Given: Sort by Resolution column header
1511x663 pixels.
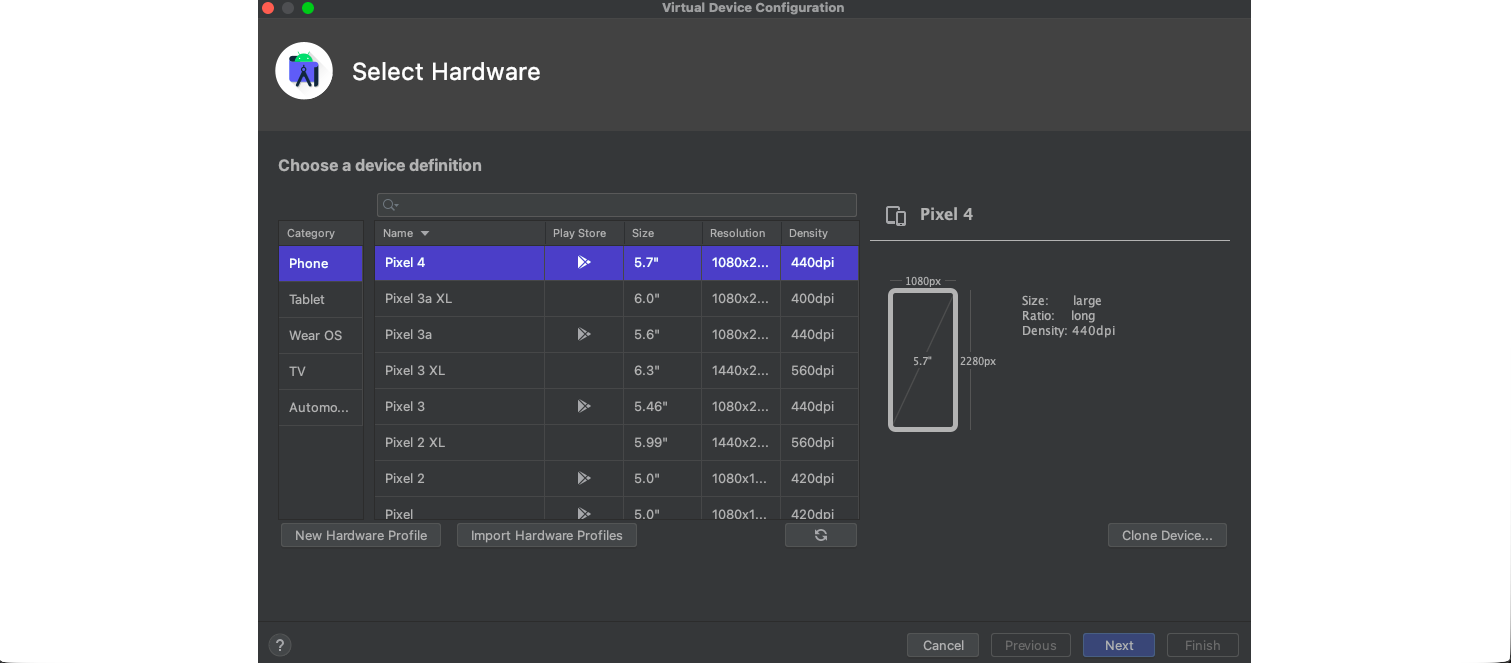Looking at the screenshot, I should click(741, 233).
